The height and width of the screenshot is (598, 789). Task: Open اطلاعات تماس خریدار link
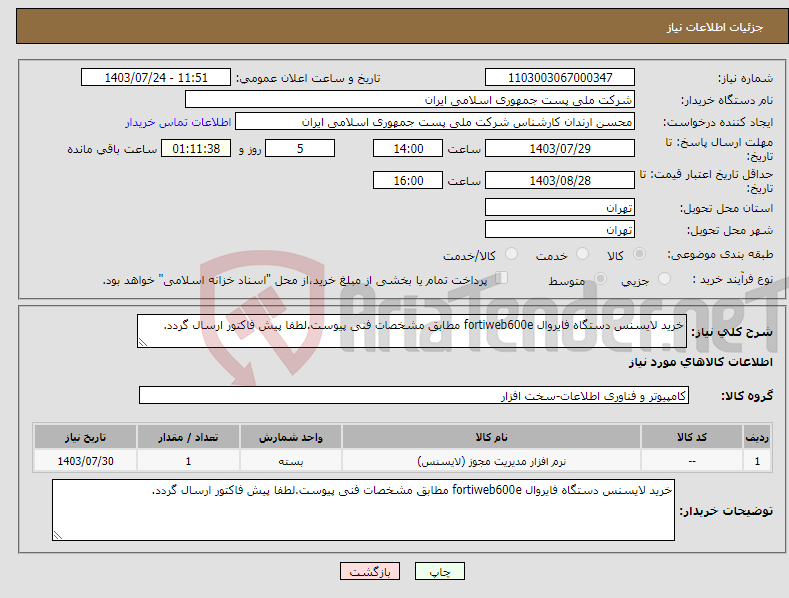(178, 122)
